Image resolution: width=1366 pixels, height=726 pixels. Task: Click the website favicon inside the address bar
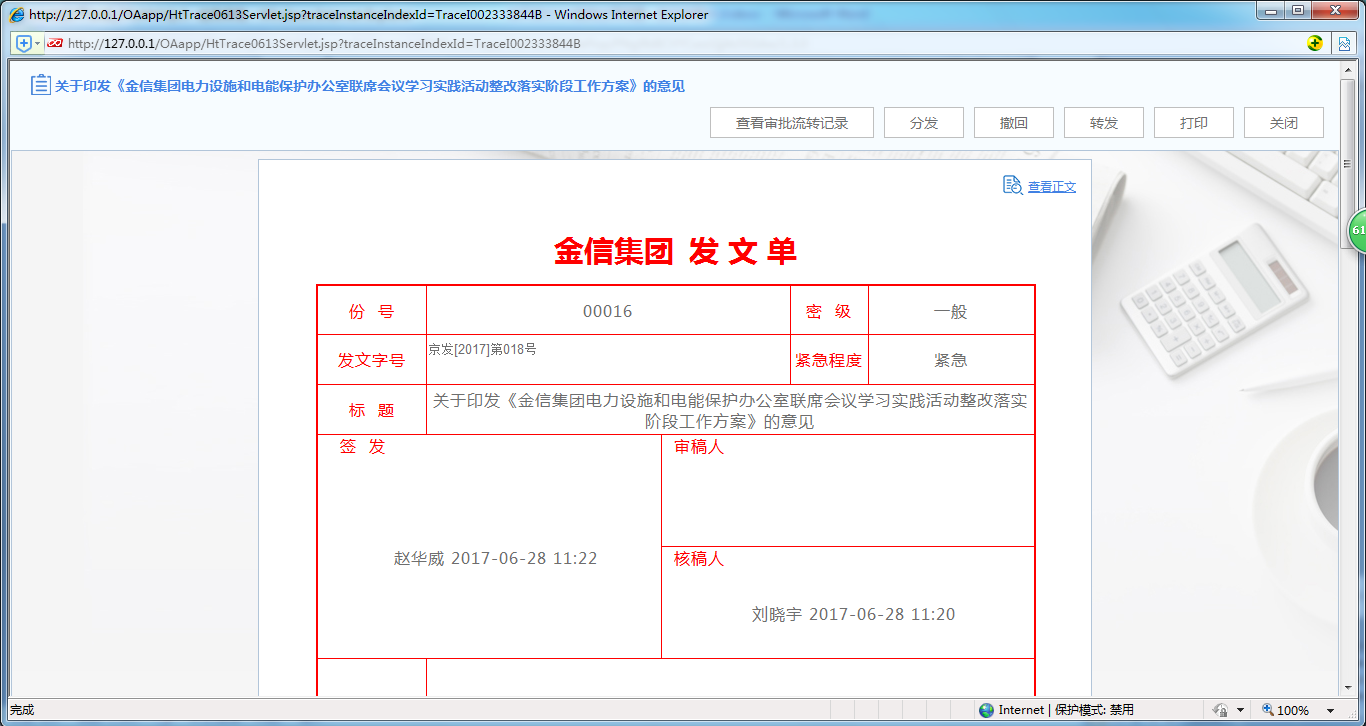[57, 43]
